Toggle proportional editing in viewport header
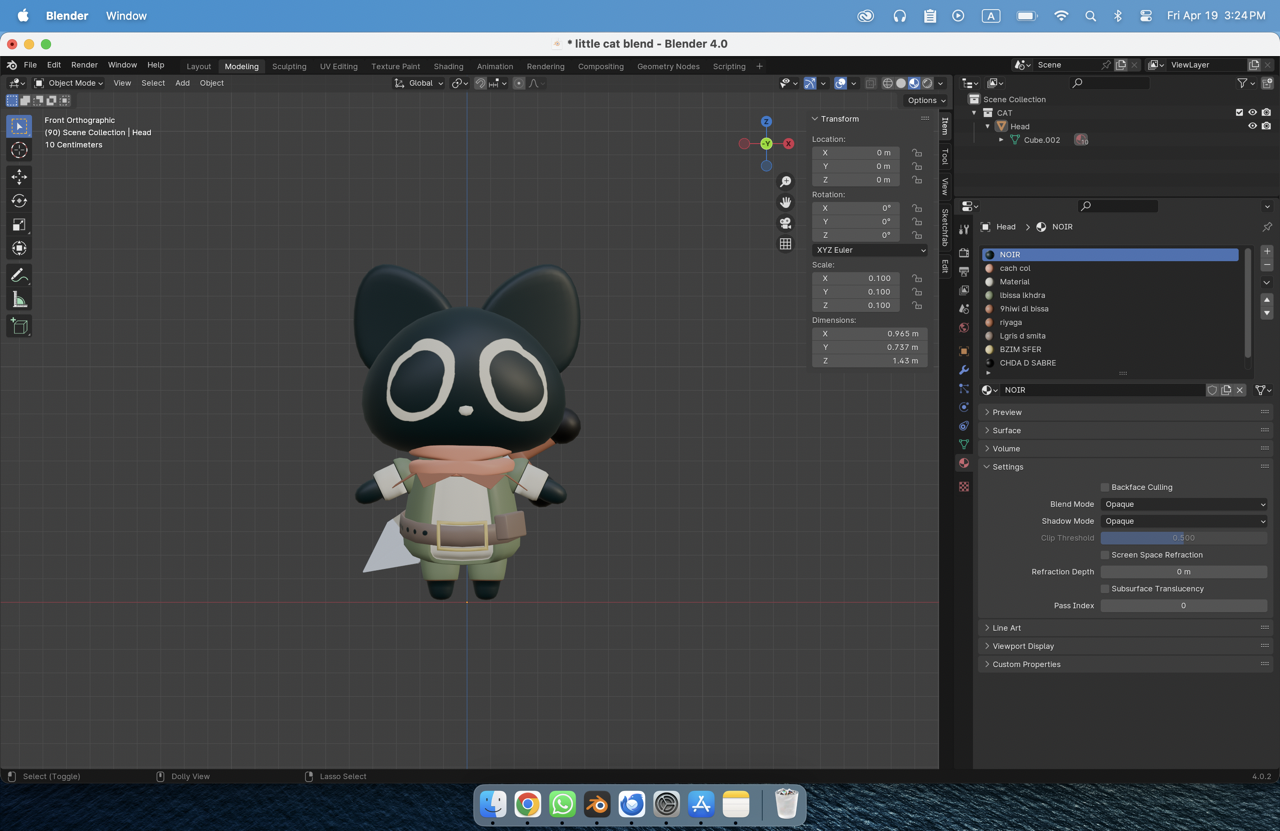This screenshot has height=831, width=1280. 519,83
